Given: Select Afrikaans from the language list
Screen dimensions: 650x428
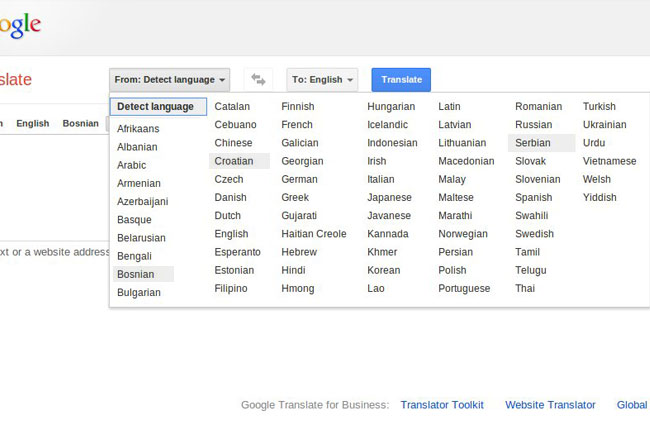Looking at the screenshot, I should pos(138,129).
